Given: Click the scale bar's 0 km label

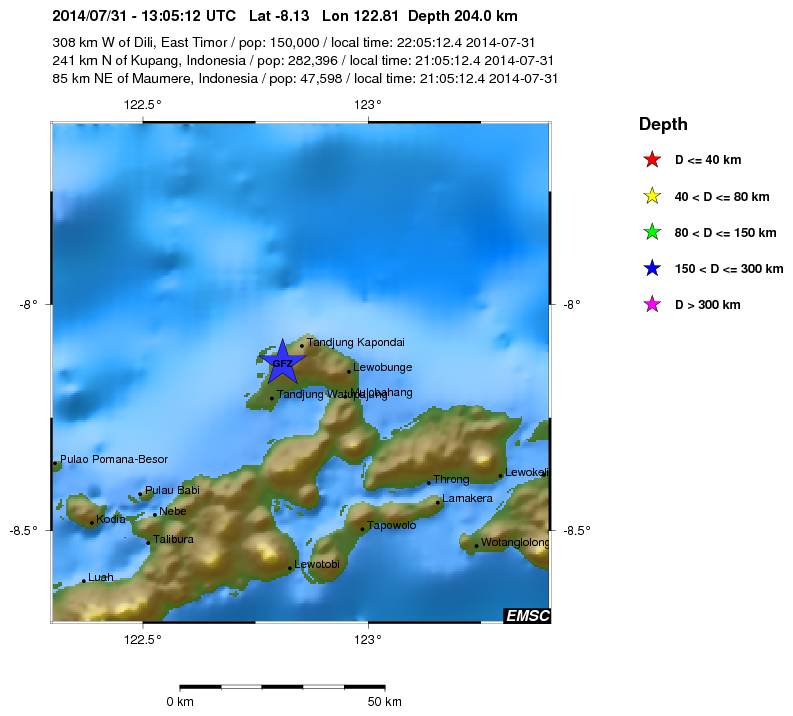Looking at the screenshot, I should 180,702.
